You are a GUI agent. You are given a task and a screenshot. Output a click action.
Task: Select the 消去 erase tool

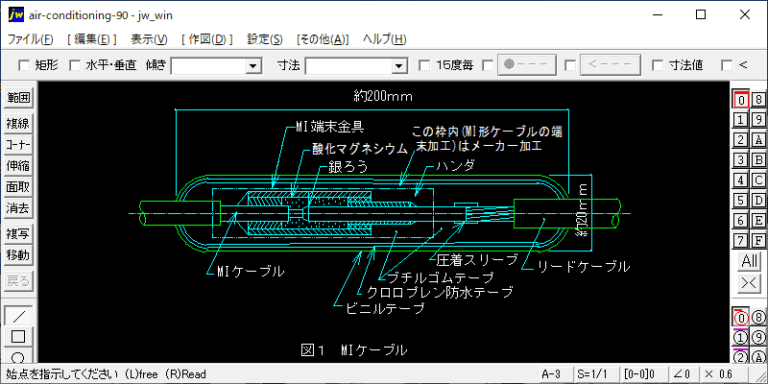click(x=19, y=209)
